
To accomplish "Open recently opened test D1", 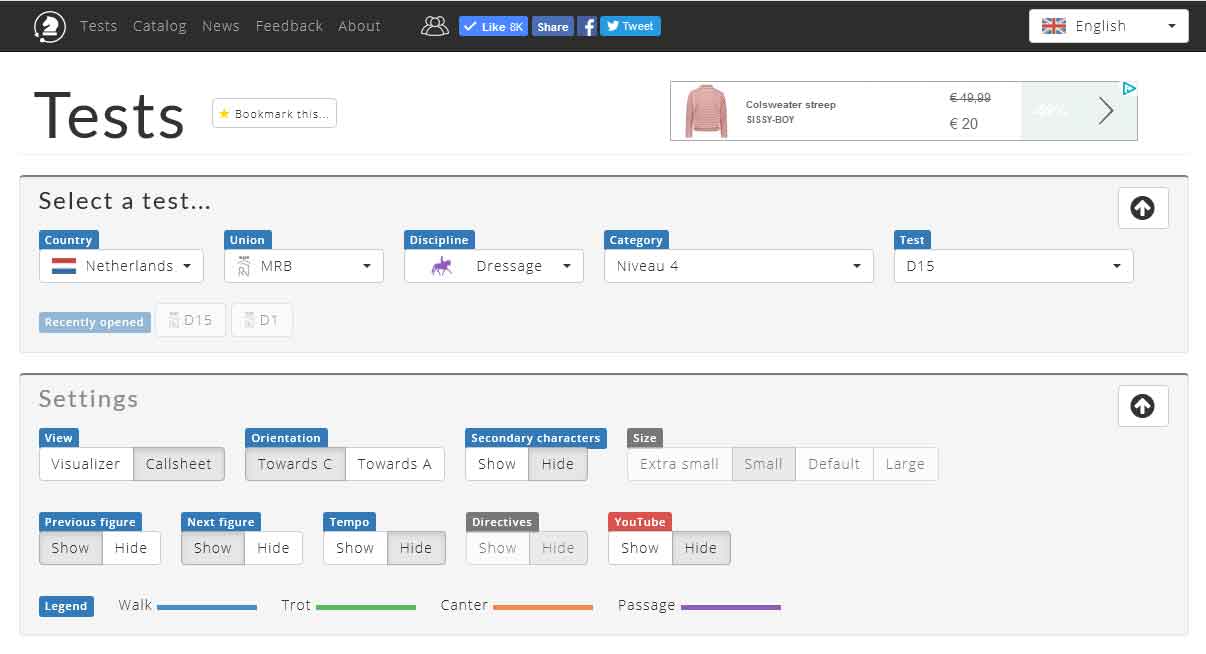I will tap(262, 320).
